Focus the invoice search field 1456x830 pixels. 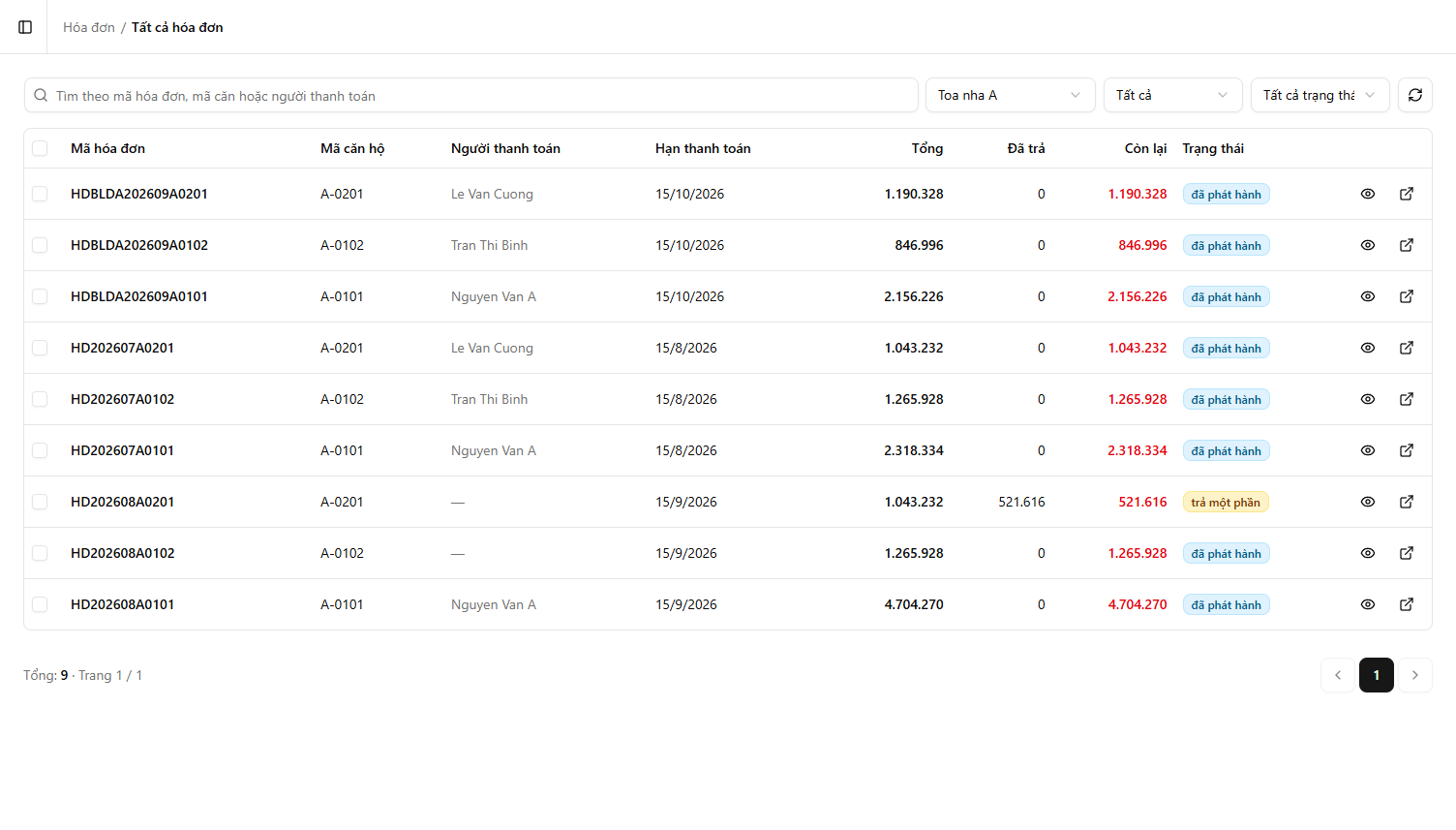point(471,95)
